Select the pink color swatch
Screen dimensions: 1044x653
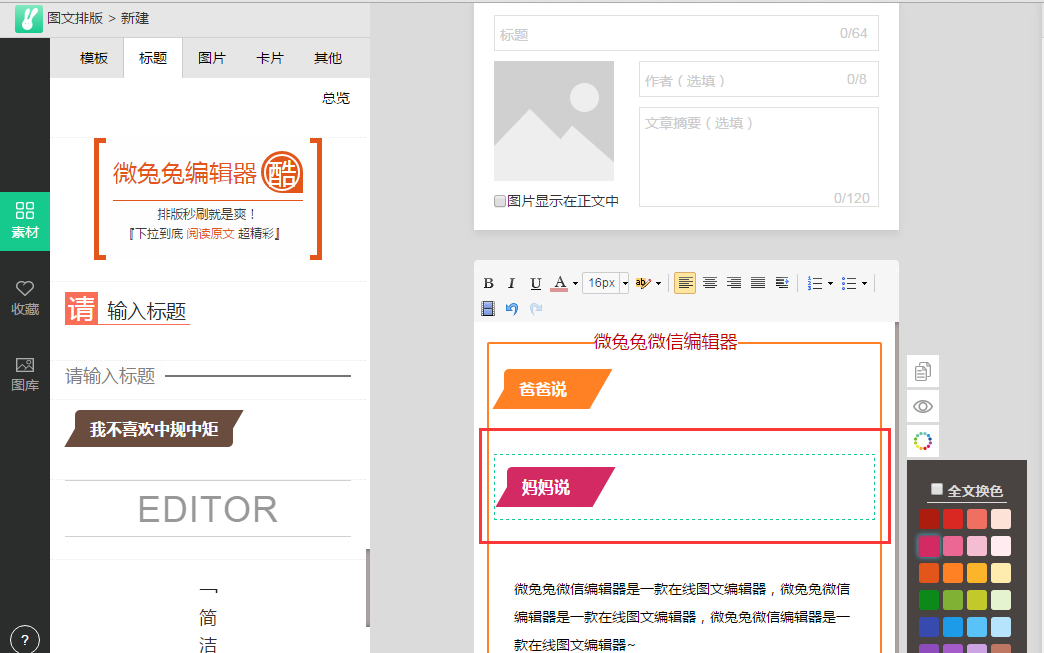coord(929,545)
